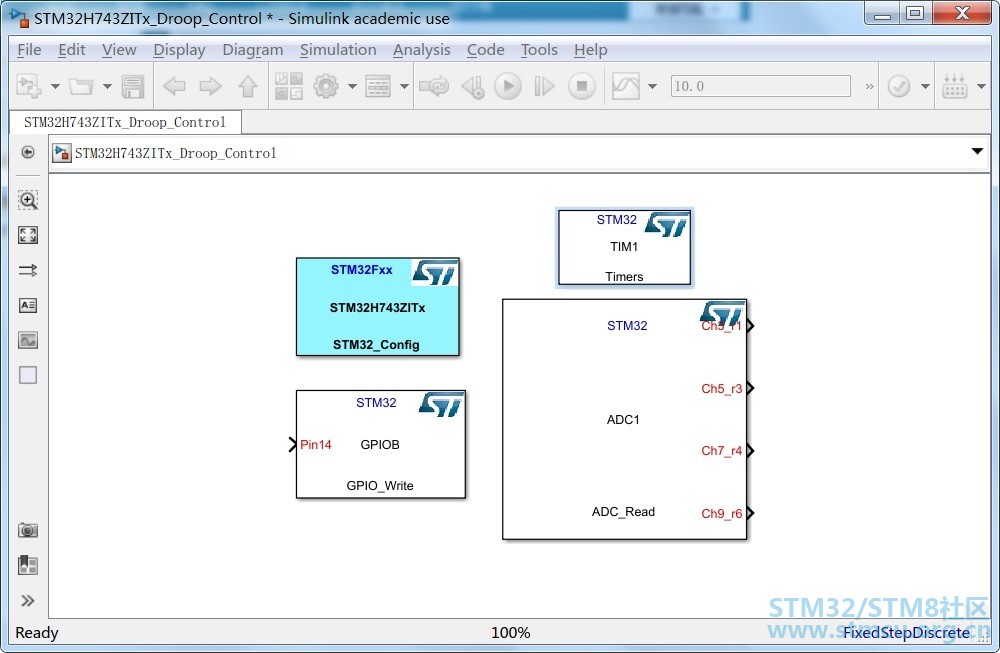The image size is (1000, 653).
Task: Select the ADC1 ADC_Read block
Action: (624, 420)
